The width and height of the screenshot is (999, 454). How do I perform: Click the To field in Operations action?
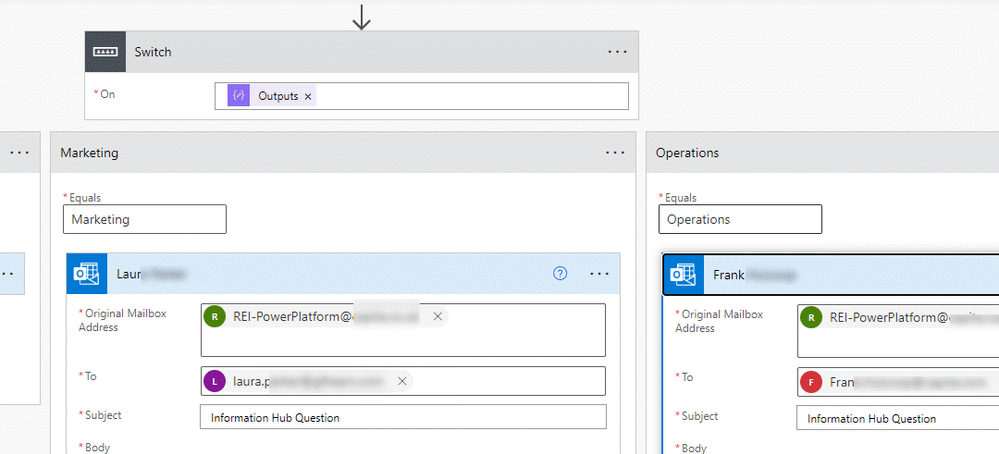click(898, 382)
